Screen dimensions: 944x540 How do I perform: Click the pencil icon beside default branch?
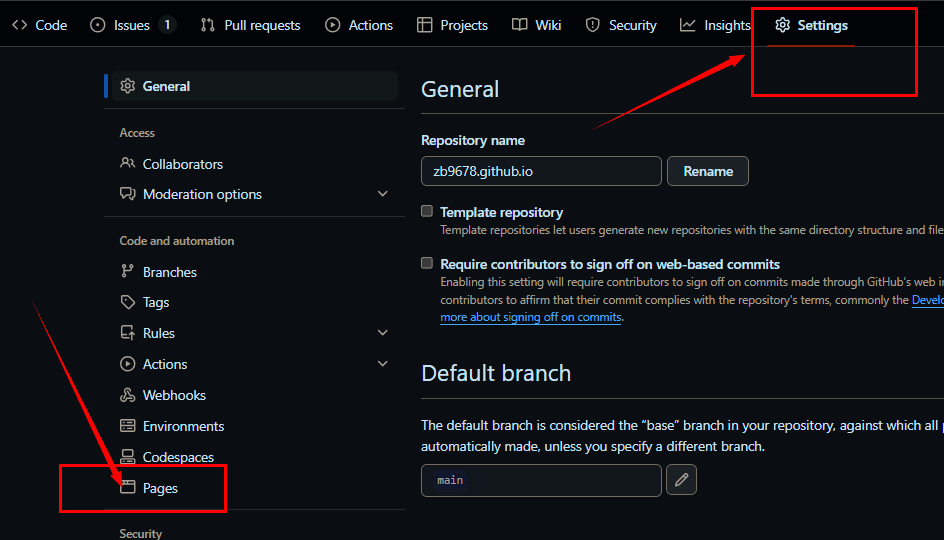pos(681,480)
